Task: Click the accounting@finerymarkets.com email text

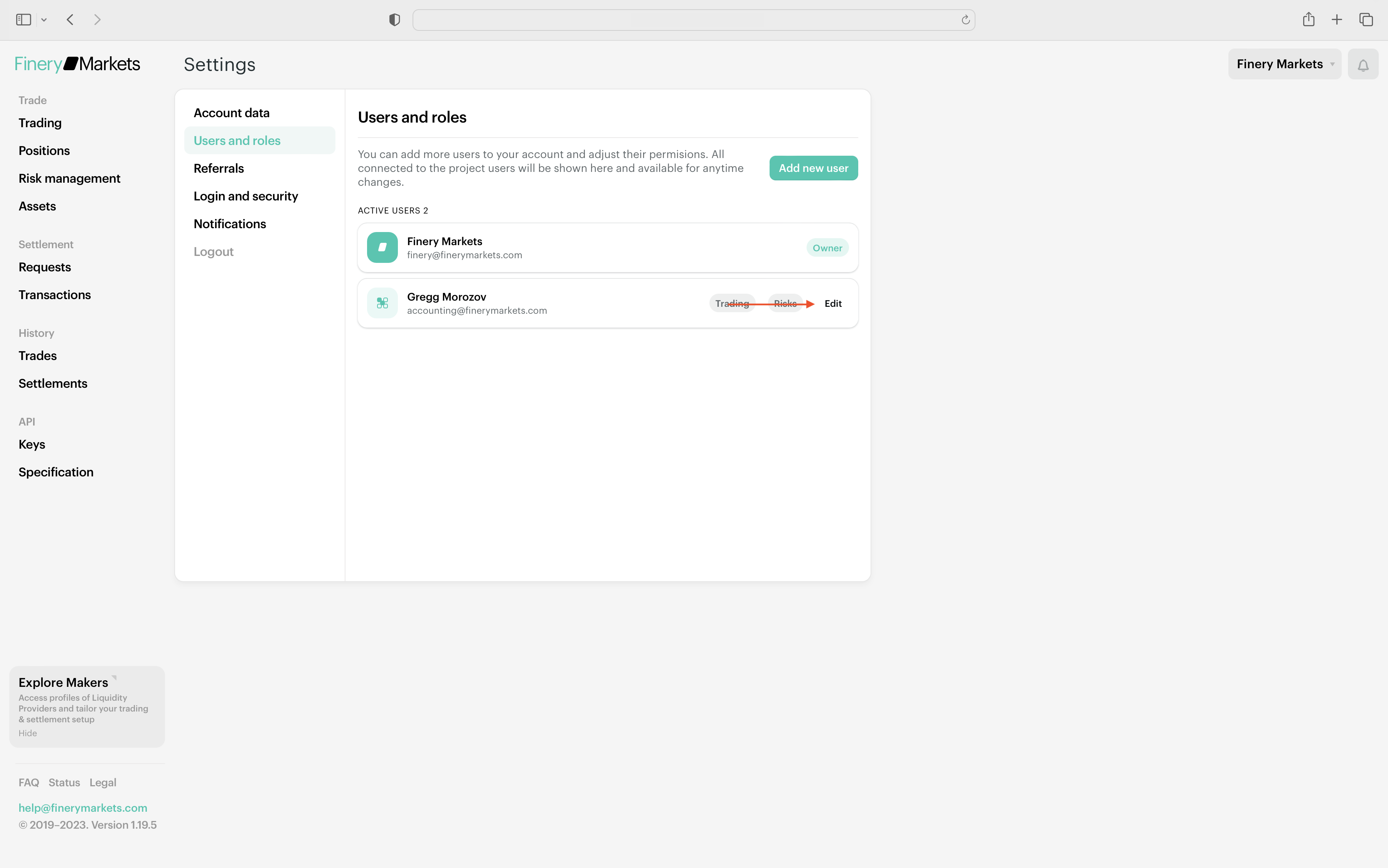Action: click(477, 311)
